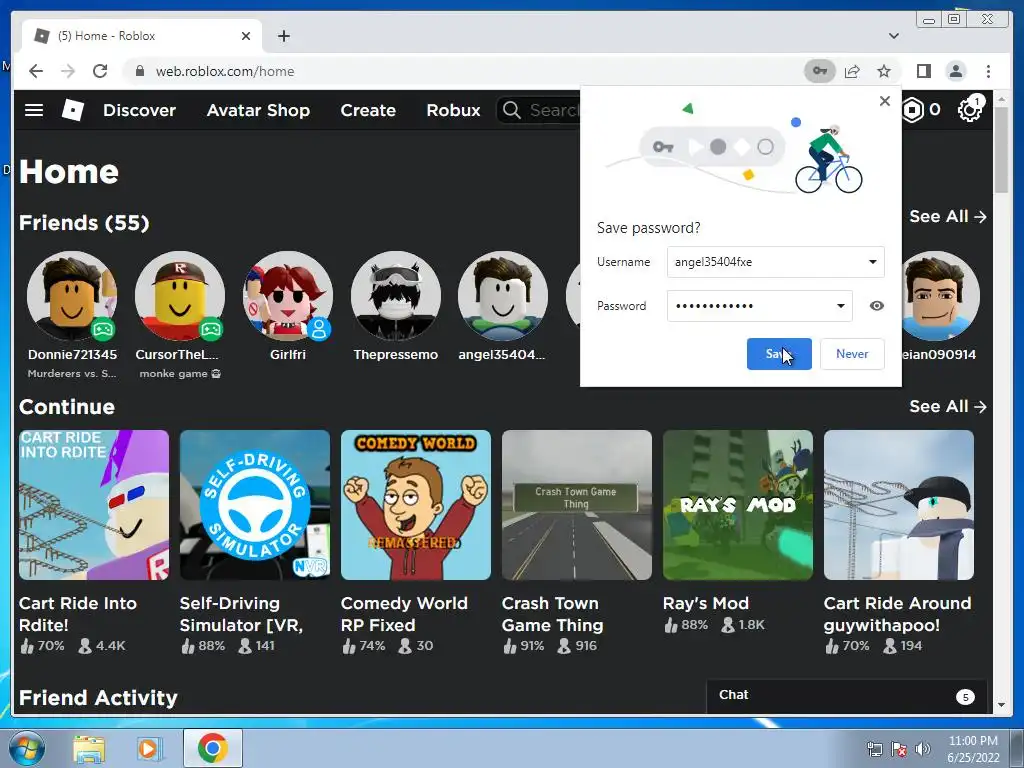
Task: Open Cart Ride Into Rdite! game thumbnail
Action: [94, 505]
